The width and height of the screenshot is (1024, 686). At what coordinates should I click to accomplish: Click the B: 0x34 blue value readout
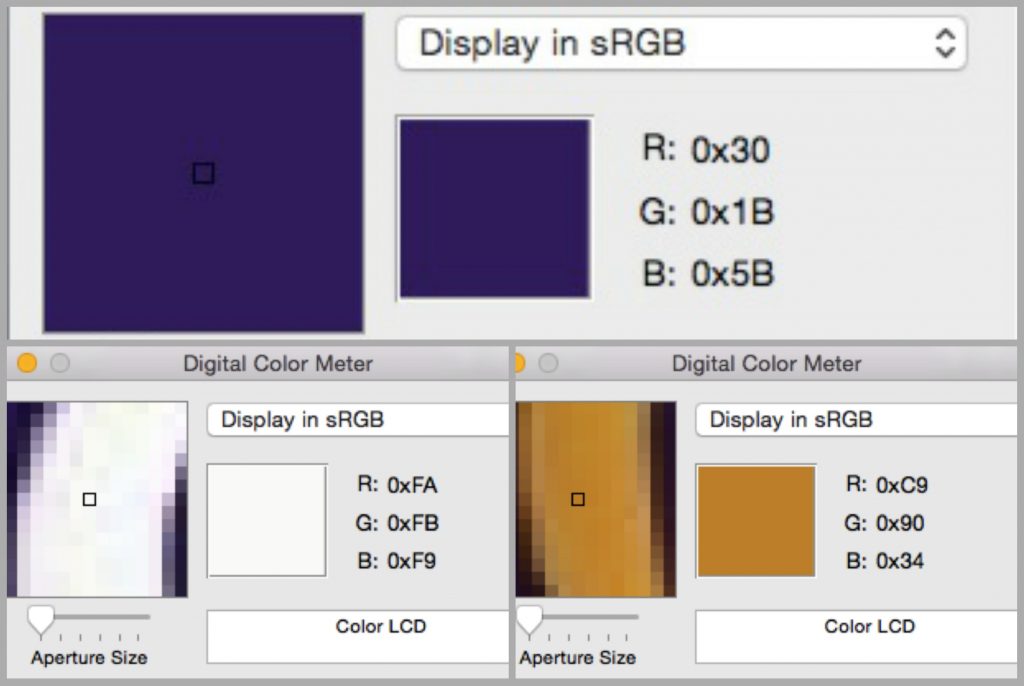click(885, 561)
